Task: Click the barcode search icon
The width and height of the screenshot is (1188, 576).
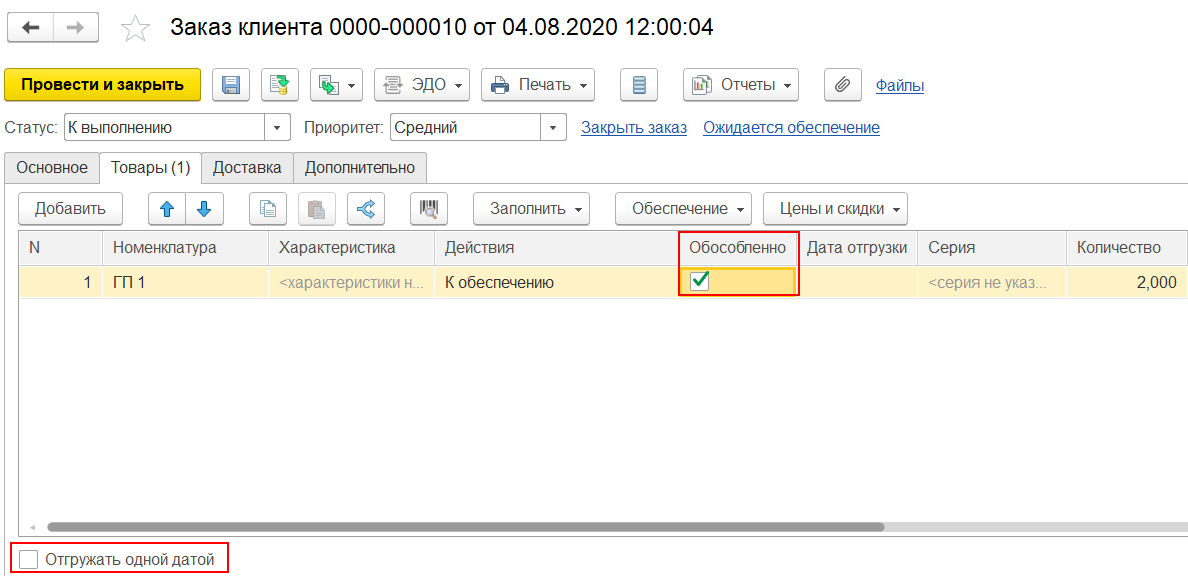Action: pyautogui.click(x=429, y=209)
